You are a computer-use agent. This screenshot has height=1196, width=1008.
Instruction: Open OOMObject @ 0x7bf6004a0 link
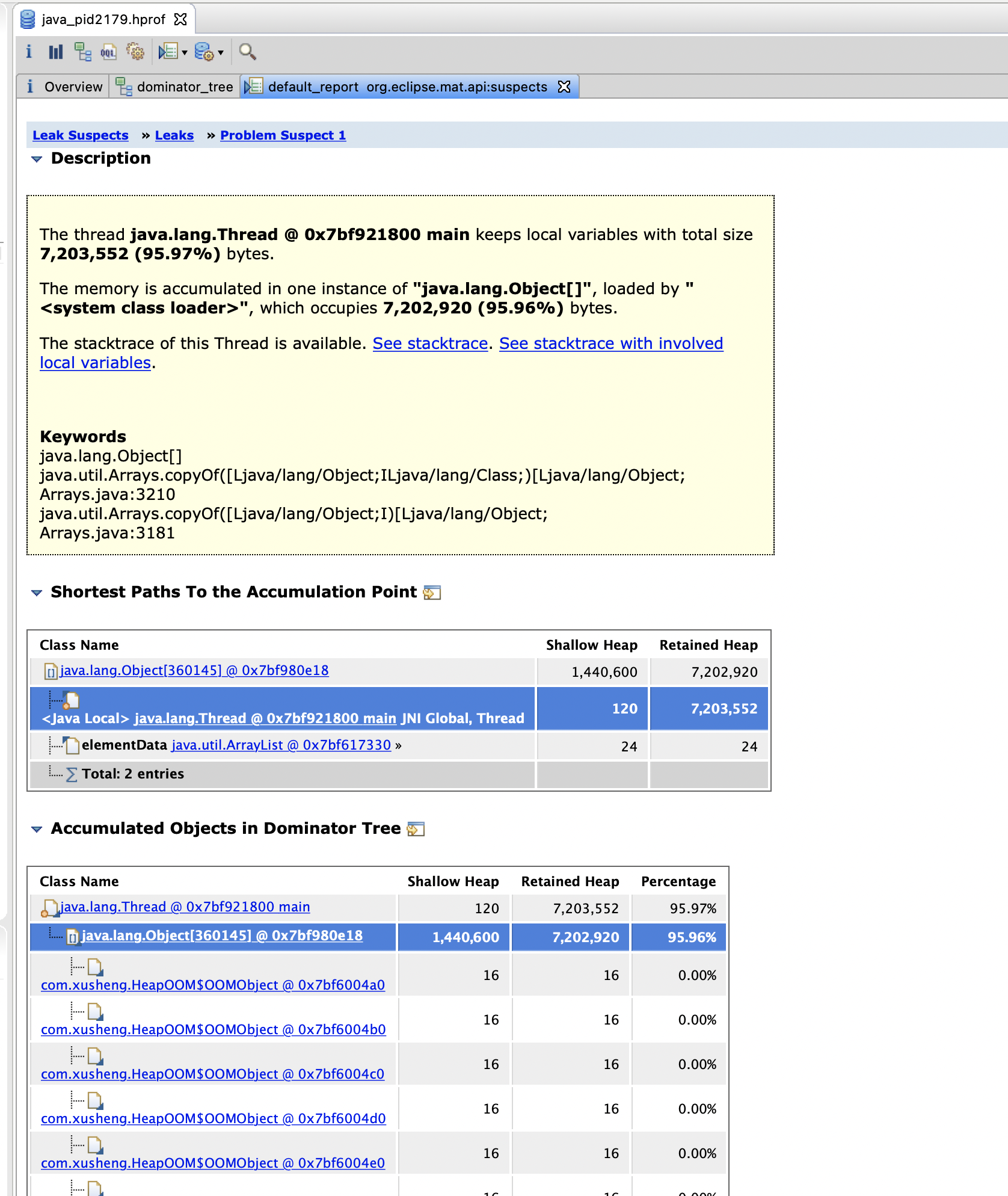click(213, 985)
